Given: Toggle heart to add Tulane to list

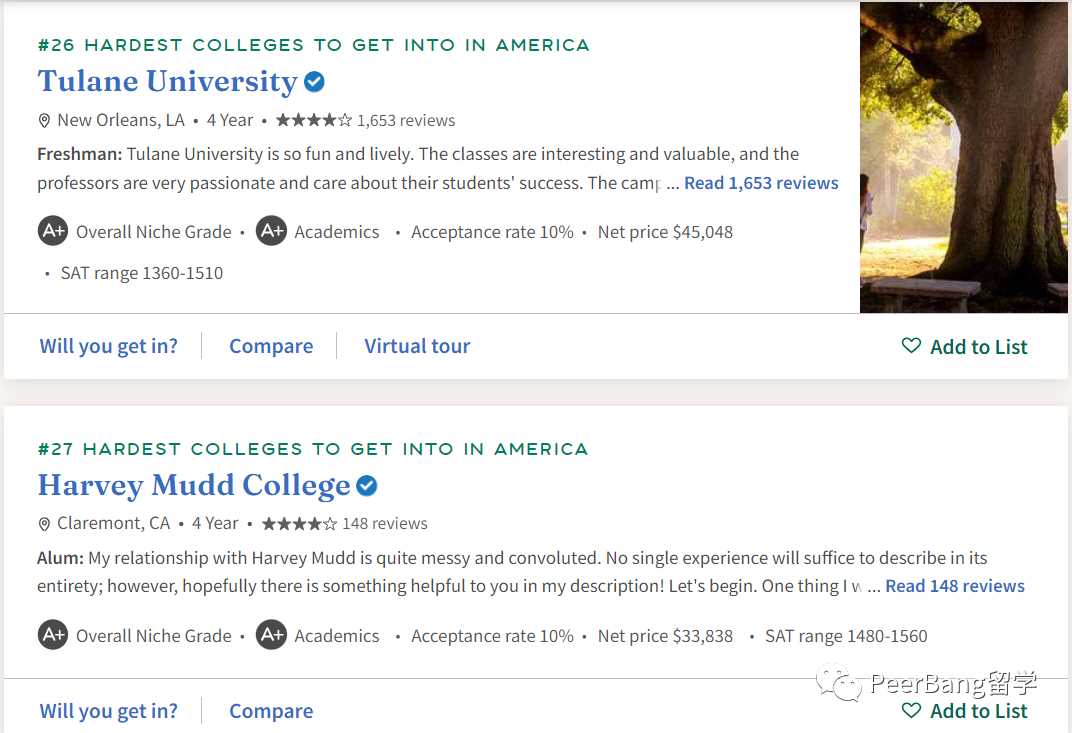Looking at the screenshot, I should 911,346.
